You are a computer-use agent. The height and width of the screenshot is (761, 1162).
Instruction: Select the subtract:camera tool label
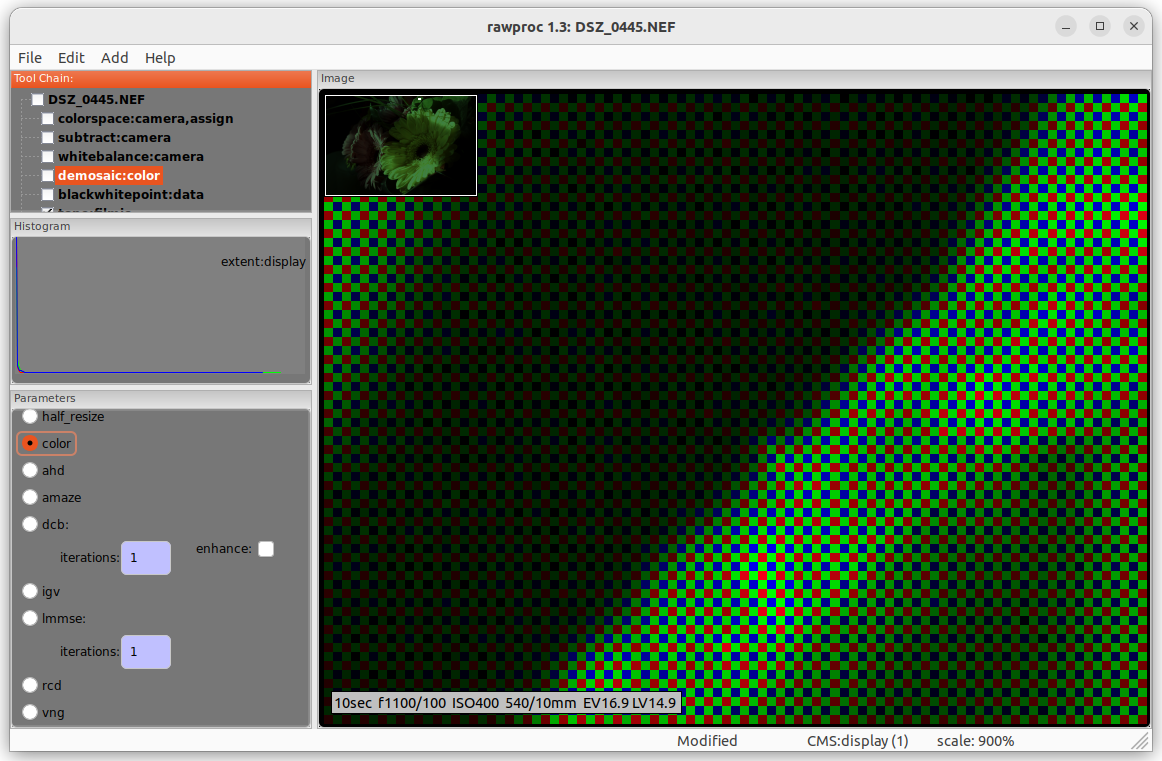coord(114,138)
